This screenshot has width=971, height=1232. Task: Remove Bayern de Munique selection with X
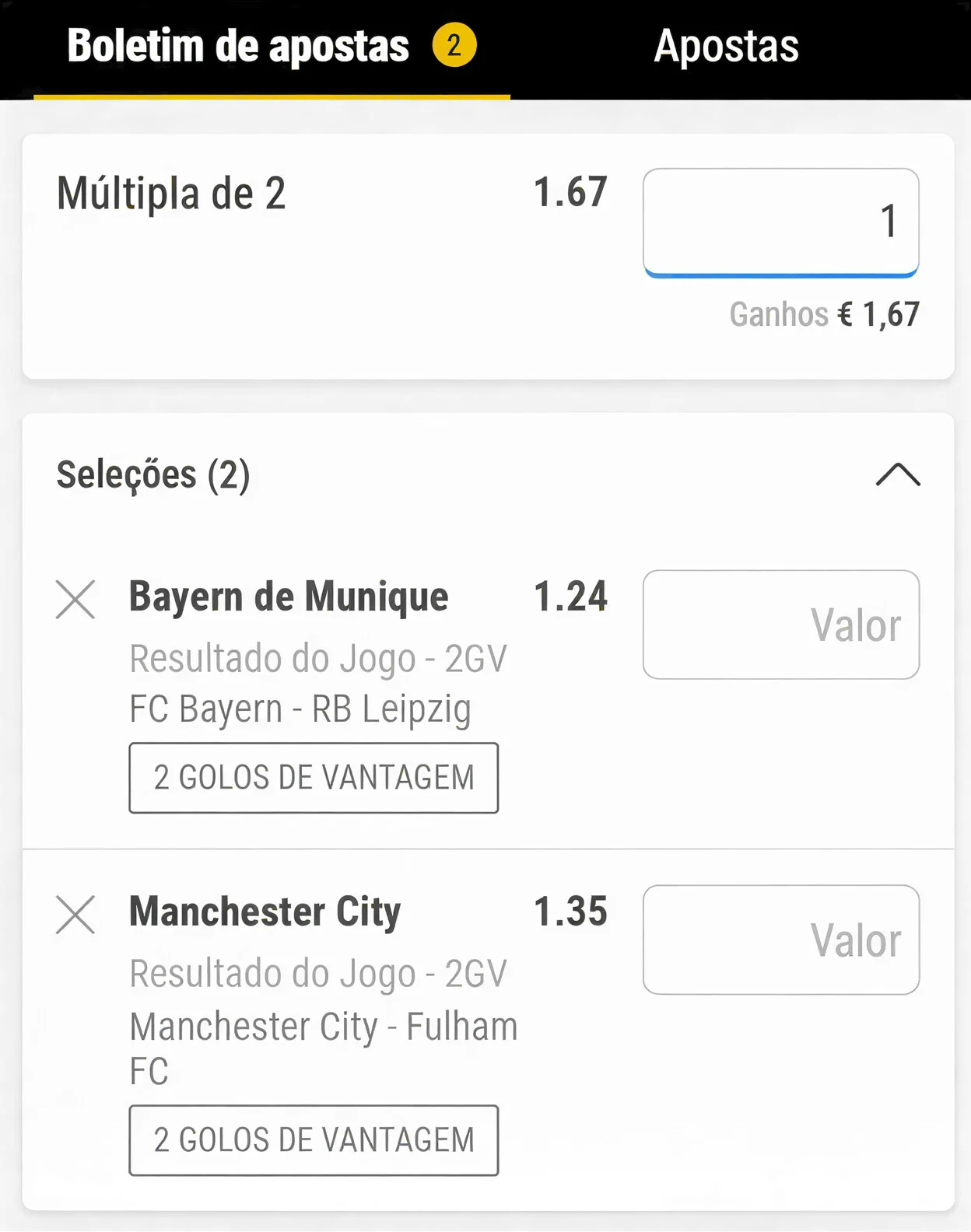pos(75,600)
